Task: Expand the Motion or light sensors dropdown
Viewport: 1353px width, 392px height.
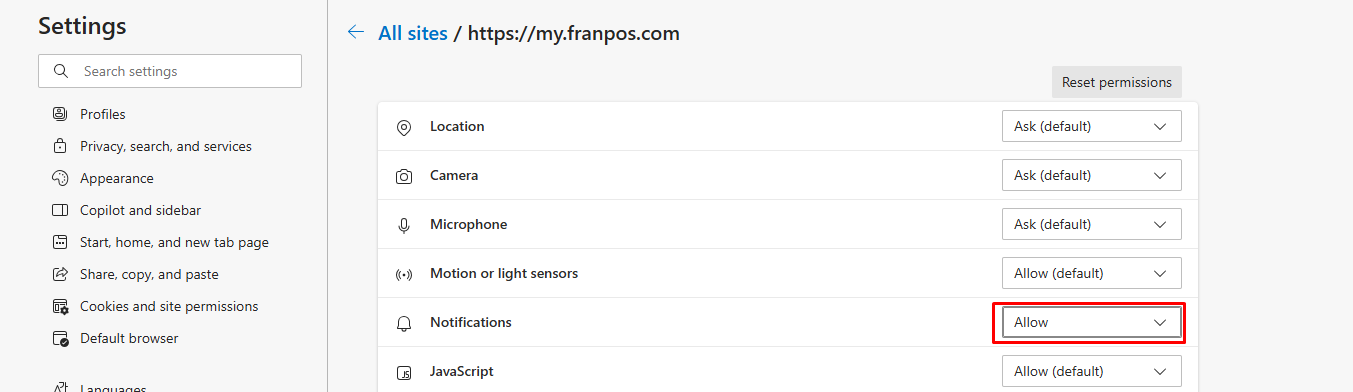Action: click(x=1091, y=273)
